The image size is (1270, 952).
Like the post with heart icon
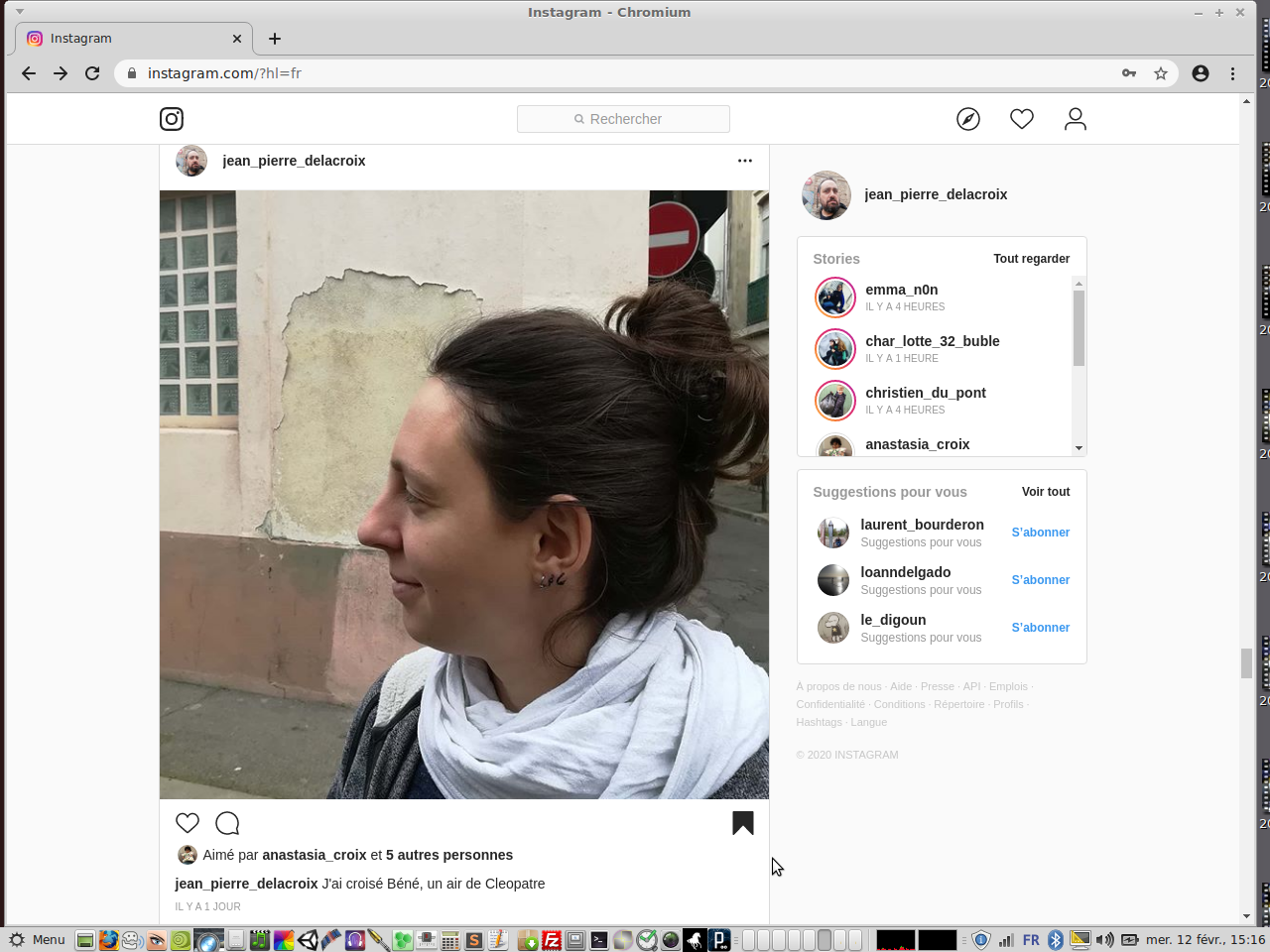pos(188,823)
